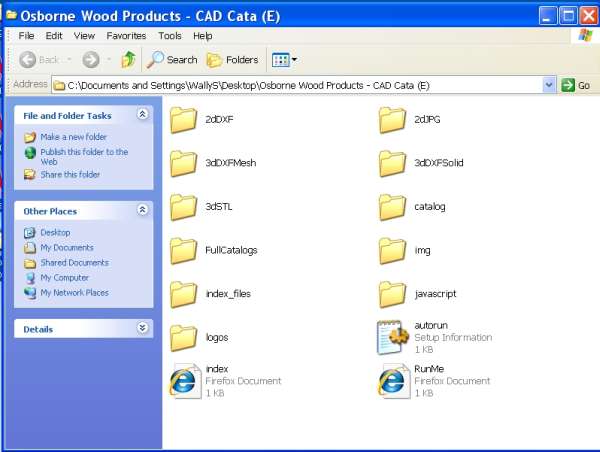
Task: Minimize the explorer window
Action: click(x=548, y=16)
